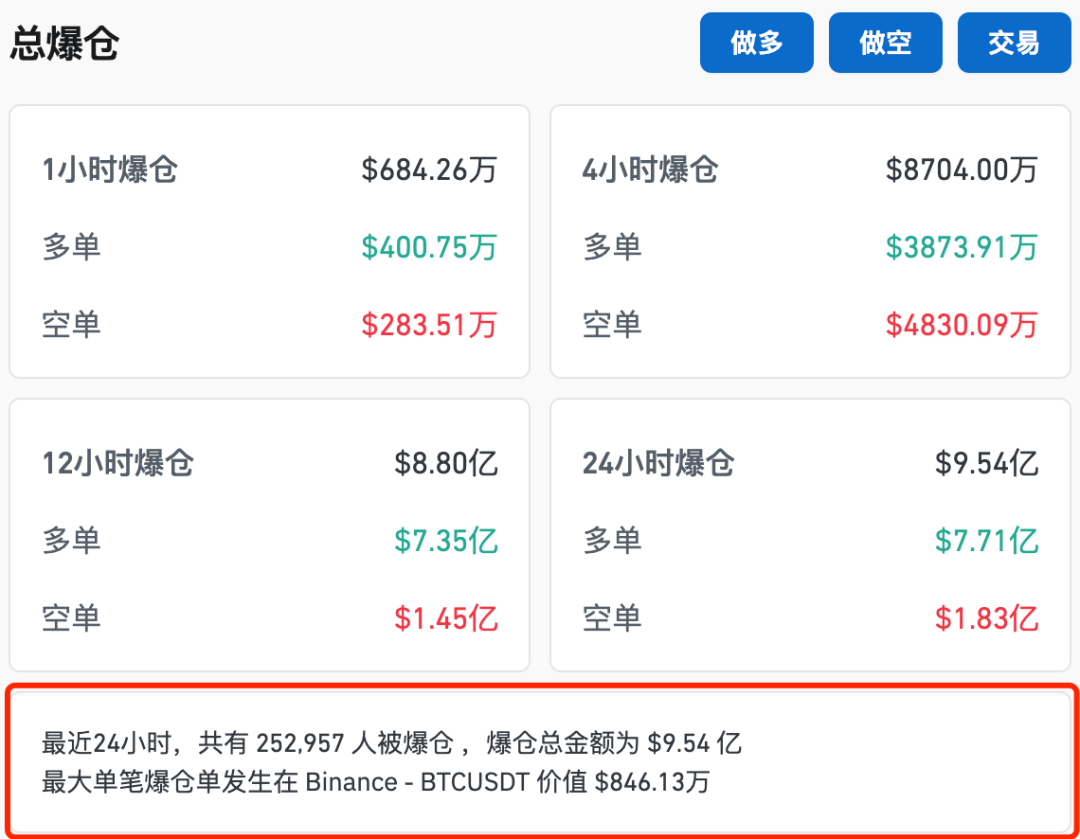Click the 做空 (Short) button
Viewport: 1080px width, 839px height.
tap(885, 42)
